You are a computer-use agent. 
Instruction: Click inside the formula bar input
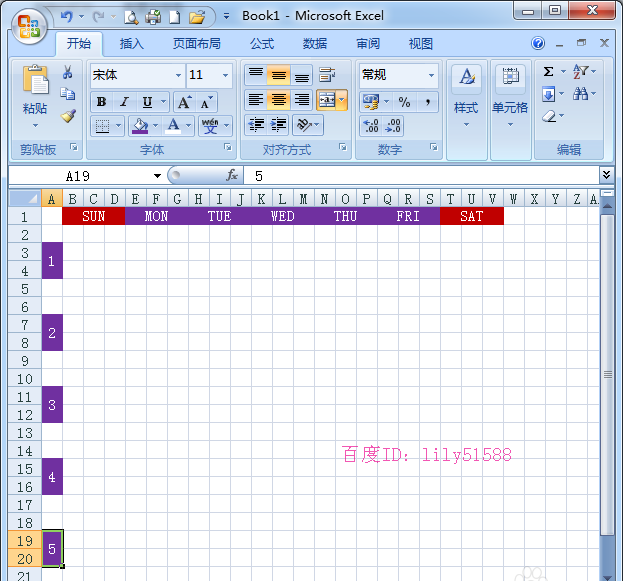421,175
